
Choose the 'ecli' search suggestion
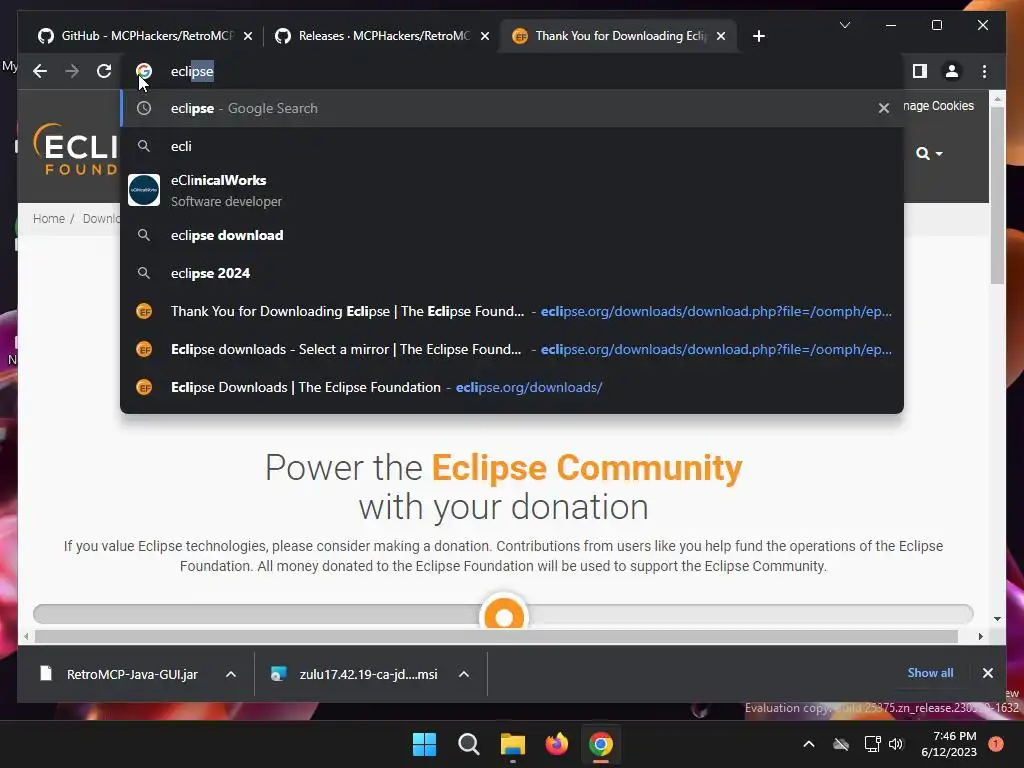click(512, 146)
